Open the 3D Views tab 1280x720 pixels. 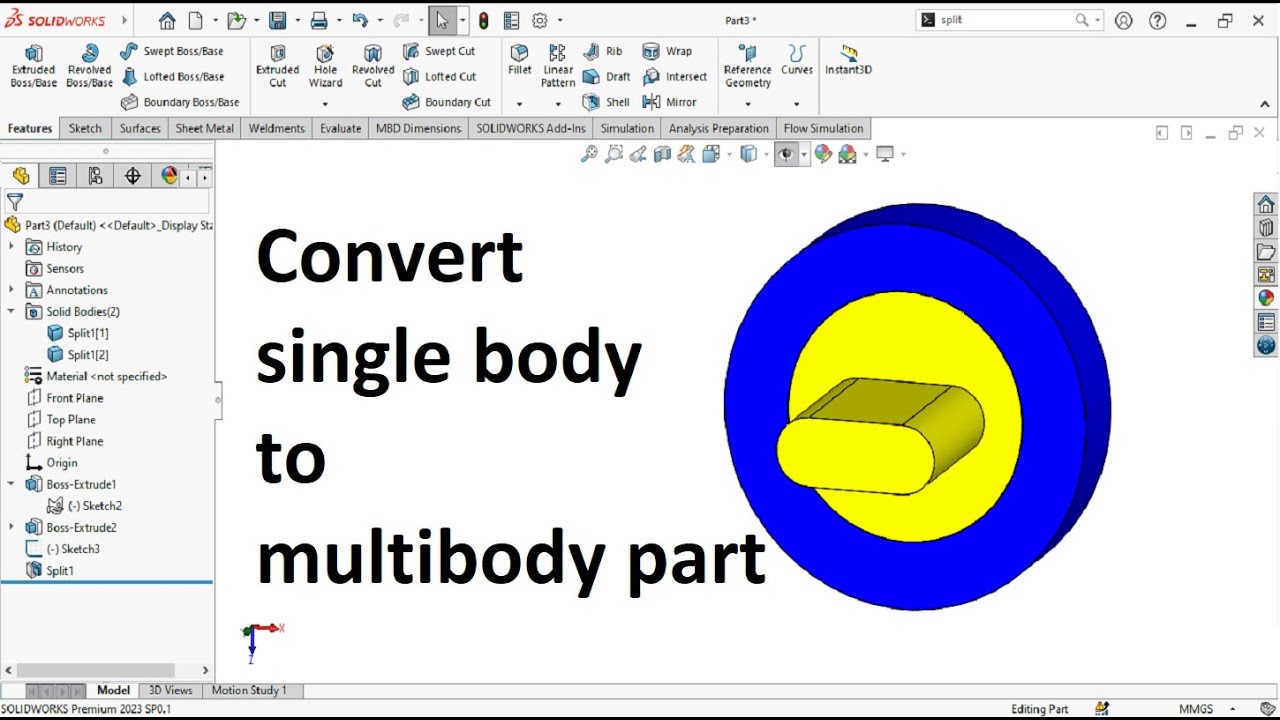tap(170, 690)
